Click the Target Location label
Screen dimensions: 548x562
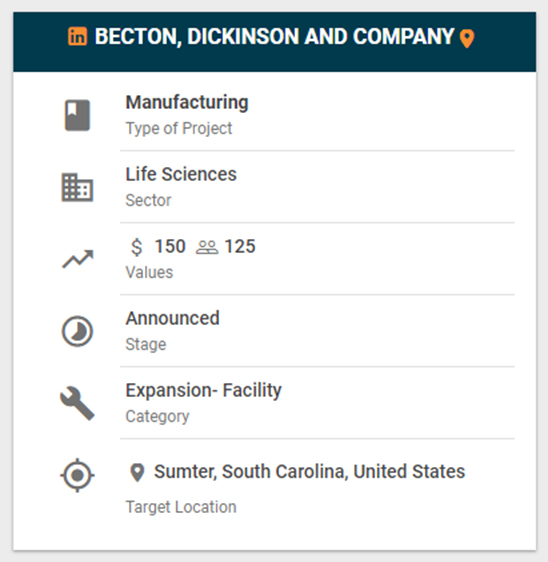[181, 507]
